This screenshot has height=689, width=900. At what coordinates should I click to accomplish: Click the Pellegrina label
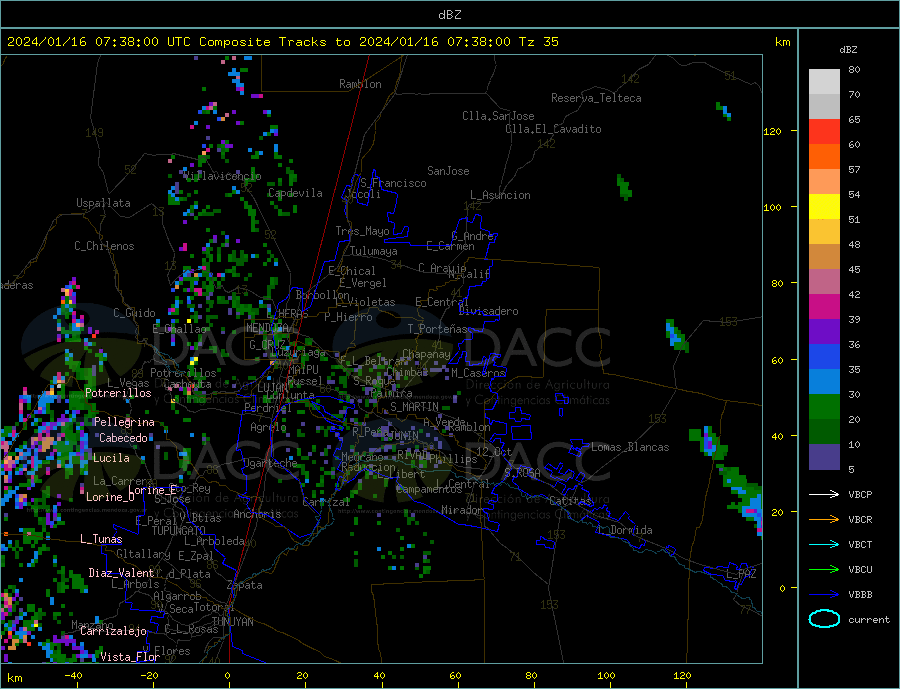(124, 421)
